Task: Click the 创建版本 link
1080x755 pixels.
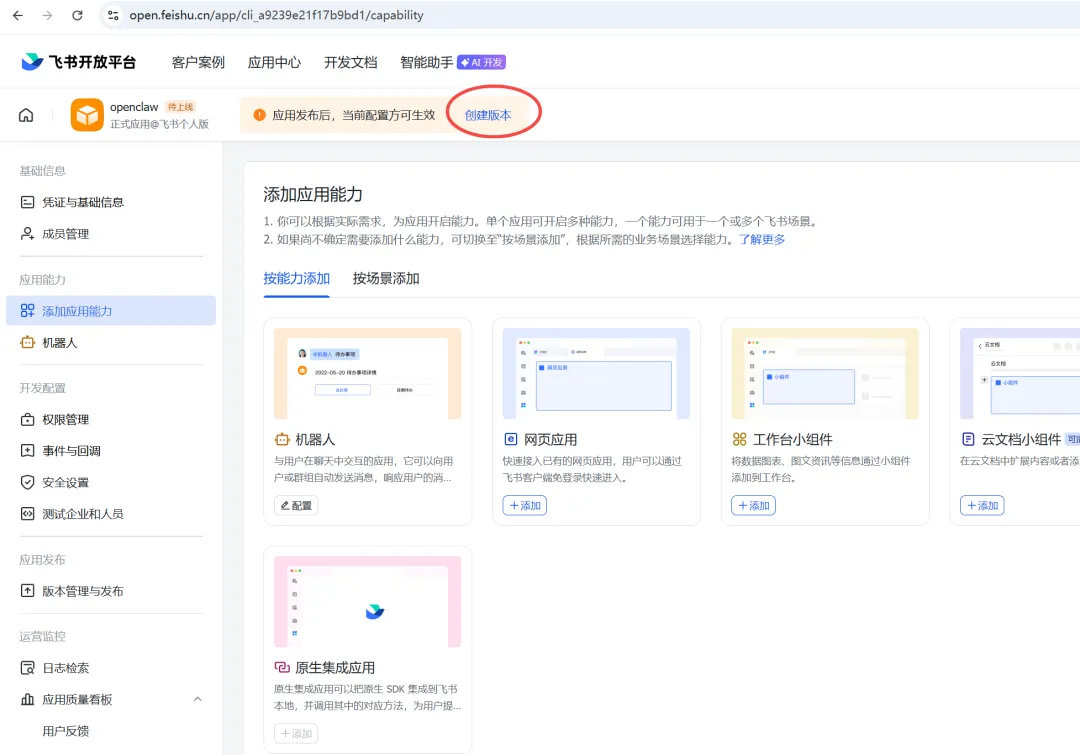Action: pyautogui.click(x=488, y=115)
